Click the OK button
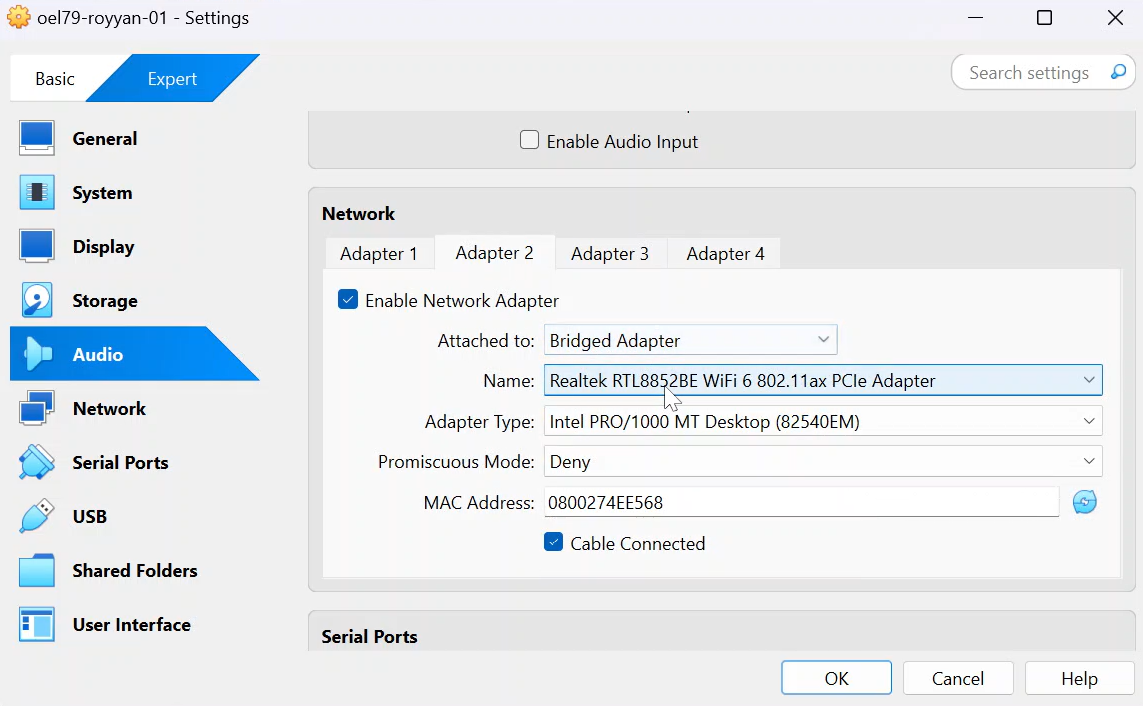 (836, 679)
